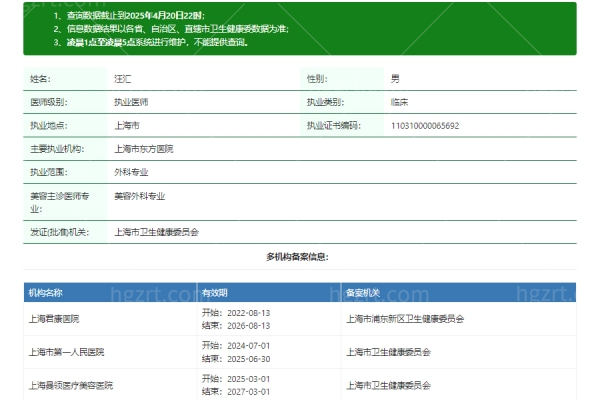
Task: Select 上海市浦东新区卫生健康委员会 filing authority
Action: coord(405,319)
